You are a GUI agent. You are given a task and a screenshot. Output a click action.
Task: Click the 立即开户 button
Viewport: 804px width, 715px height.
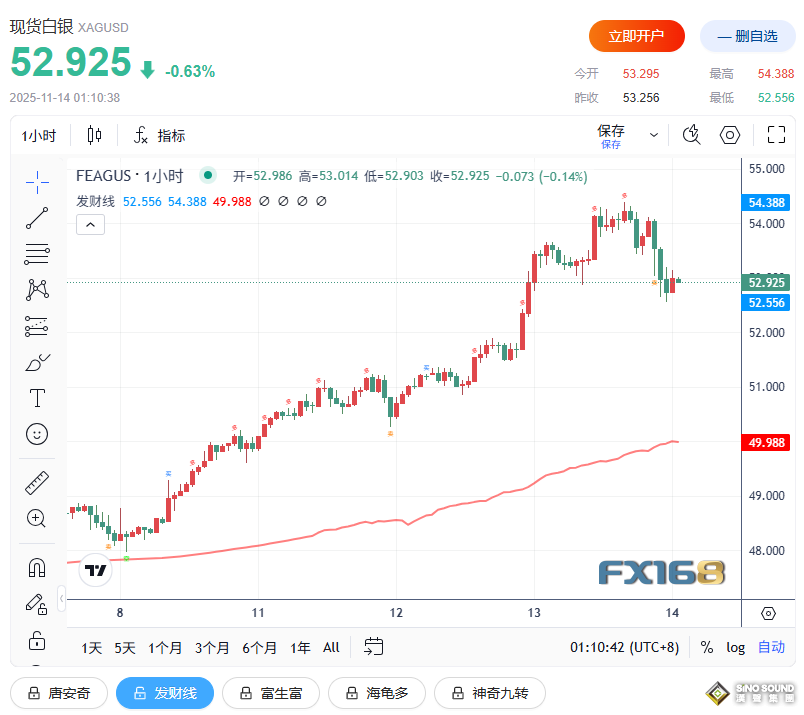tap(637, 36)
